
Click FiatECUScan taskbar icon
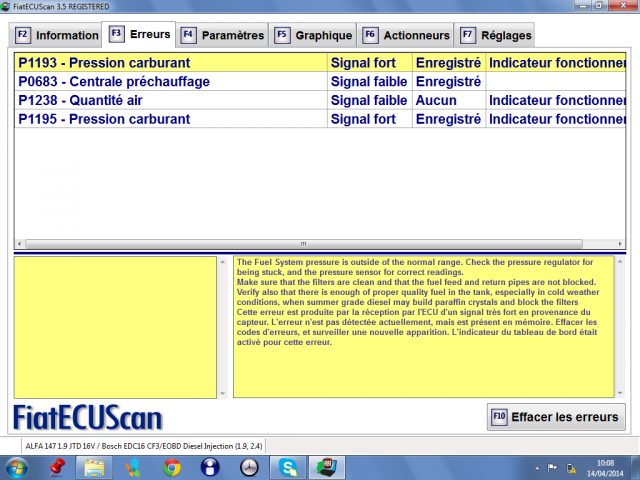[327, 468]
